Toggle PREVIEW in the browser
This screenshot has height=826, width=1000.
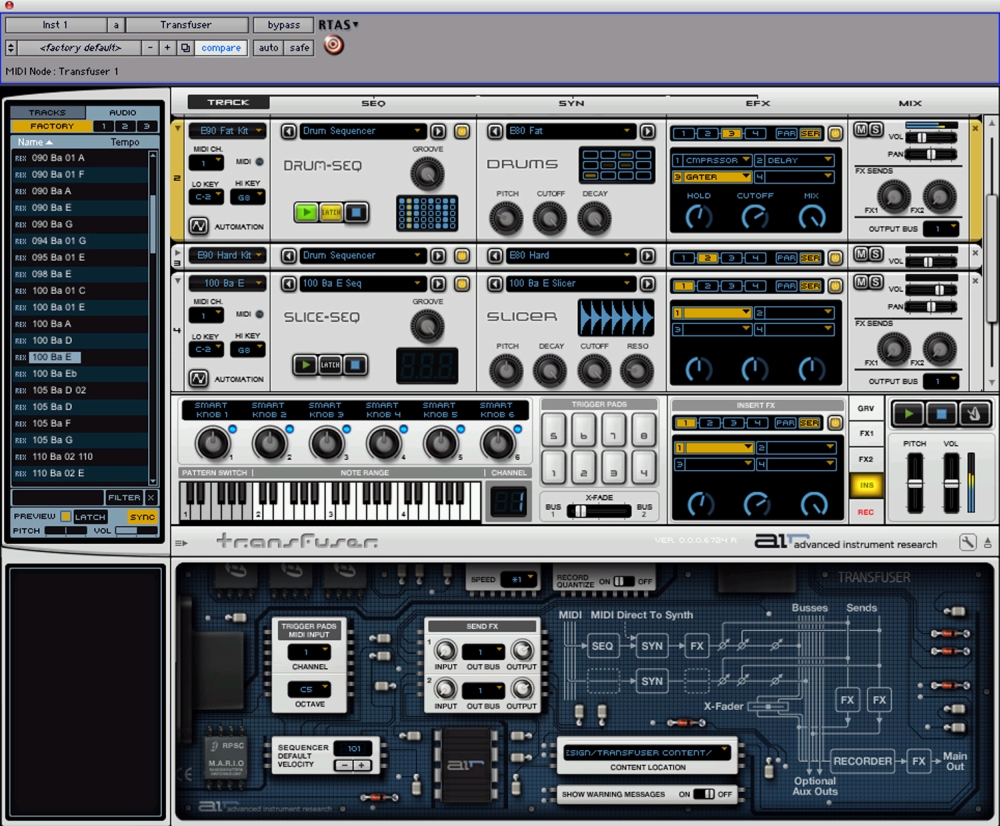(x=66, y=516)
